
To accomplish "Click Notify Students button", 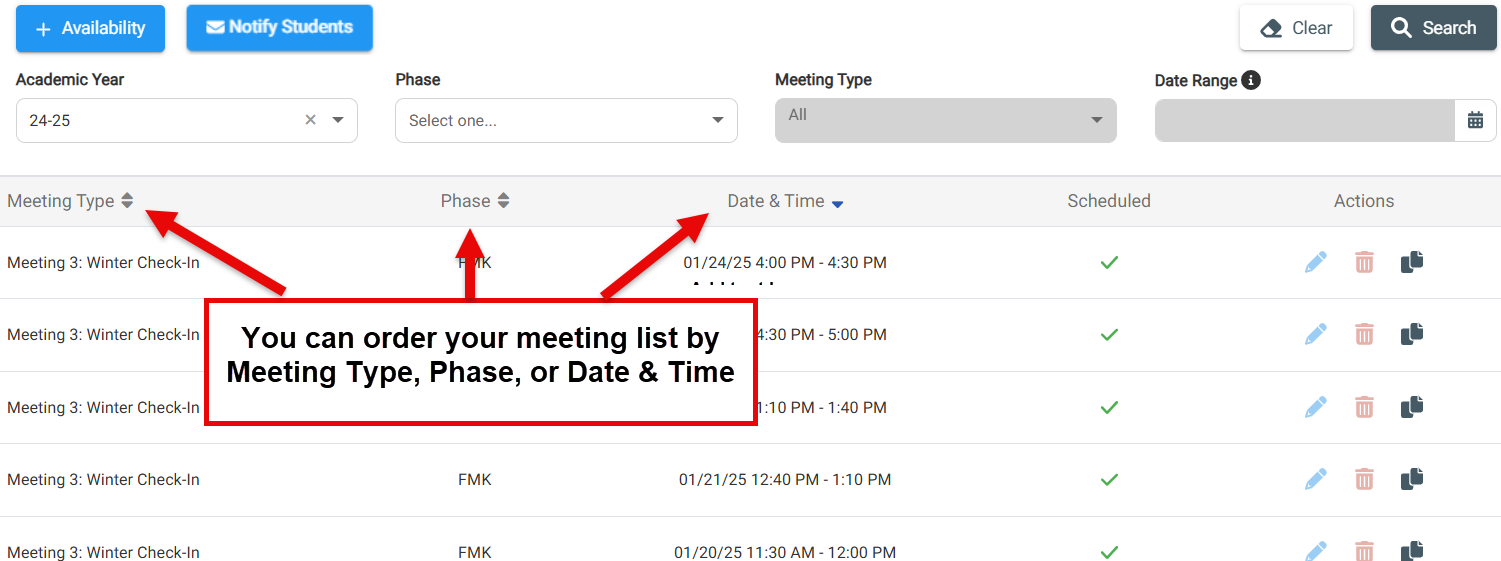I will [279, 27].
